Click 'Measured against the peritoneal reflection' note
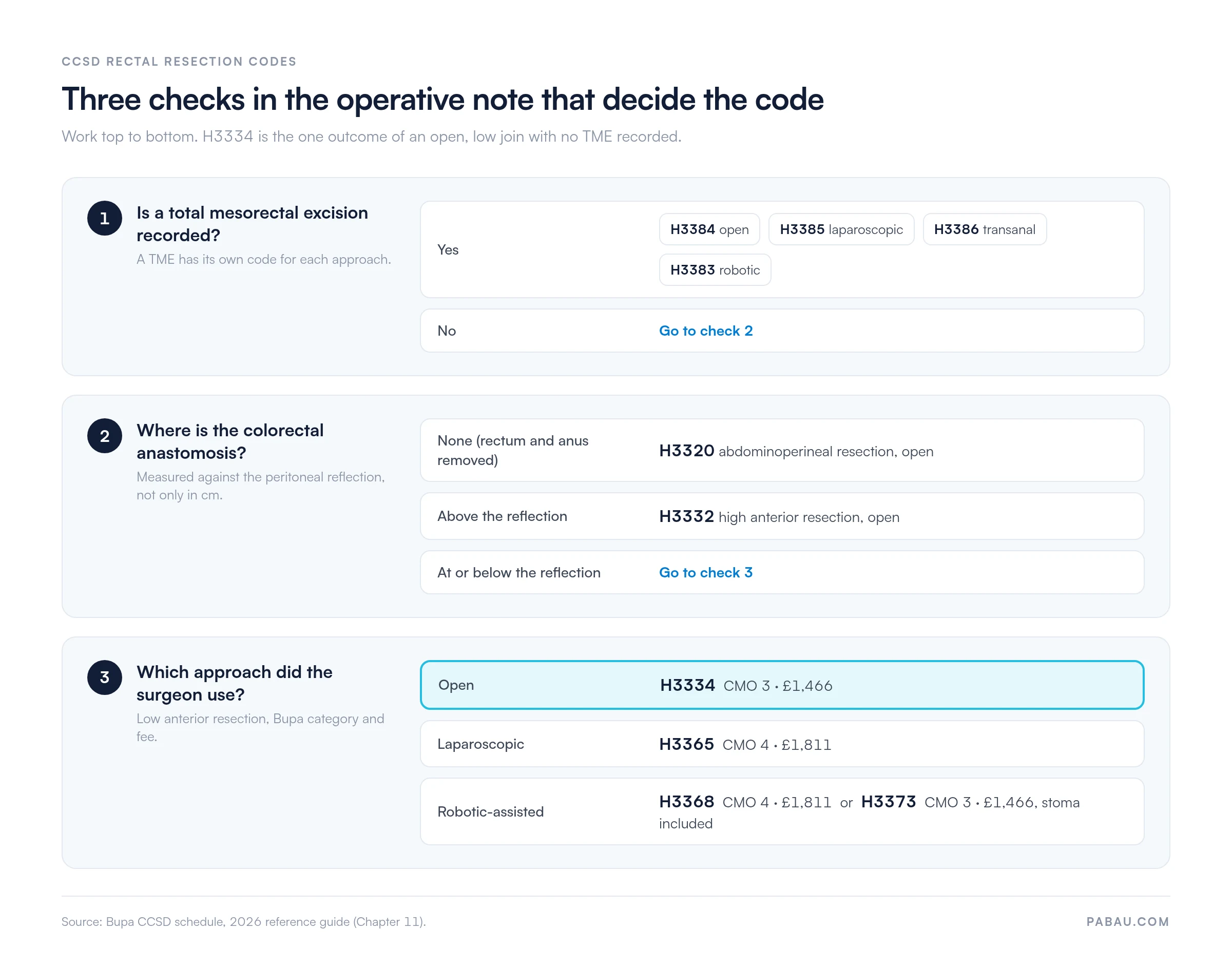Viewport: 1232px width, 968px height. tap(261, 486)
